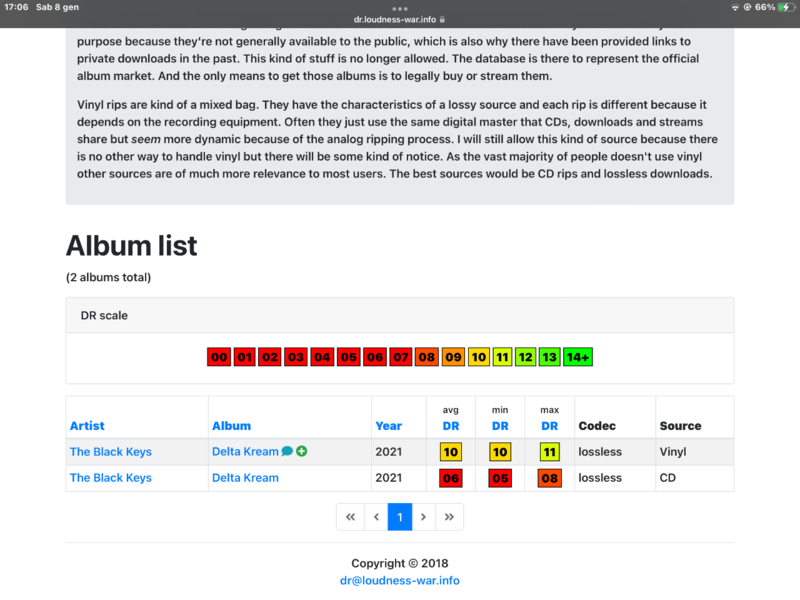Sort the table by Album column
This screenshot has height=600, width=800.
[x=231, y=425]
